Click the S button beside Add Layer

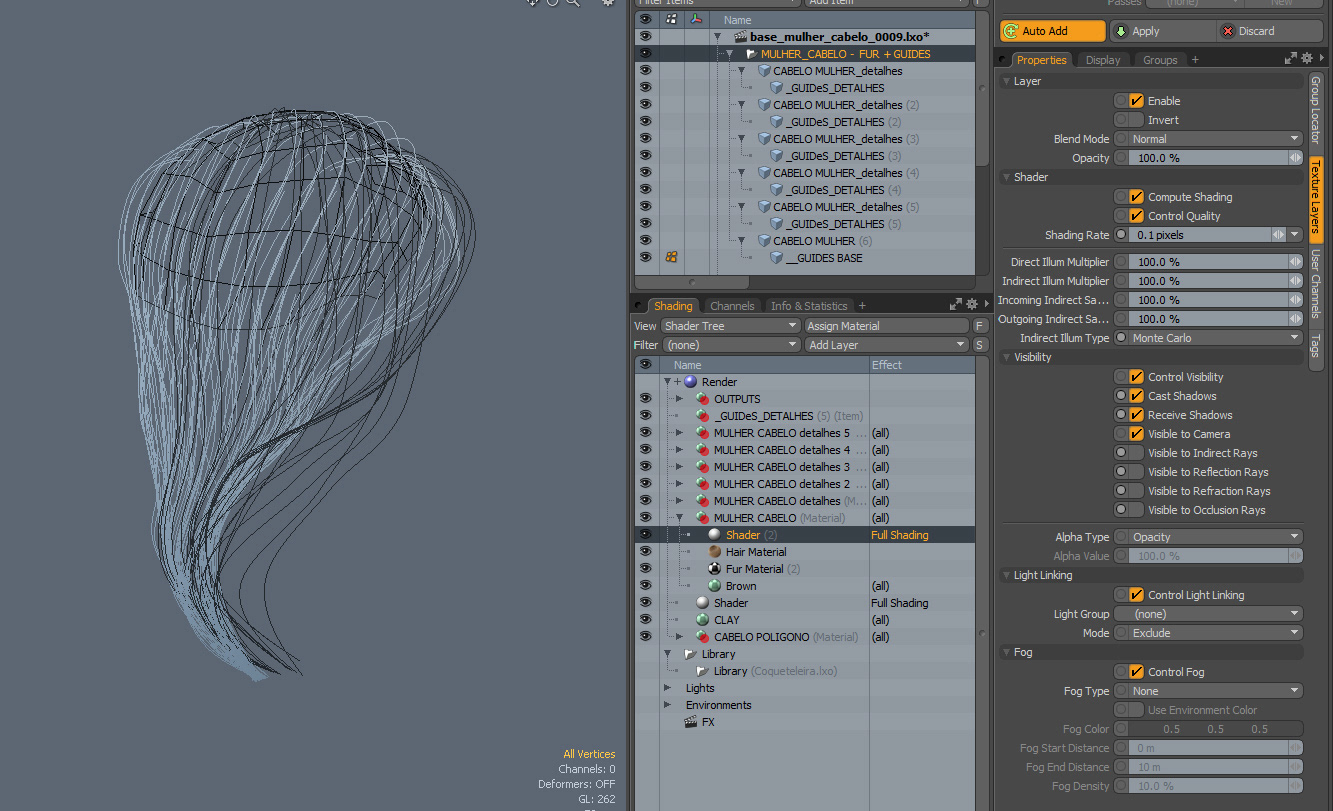980,345
